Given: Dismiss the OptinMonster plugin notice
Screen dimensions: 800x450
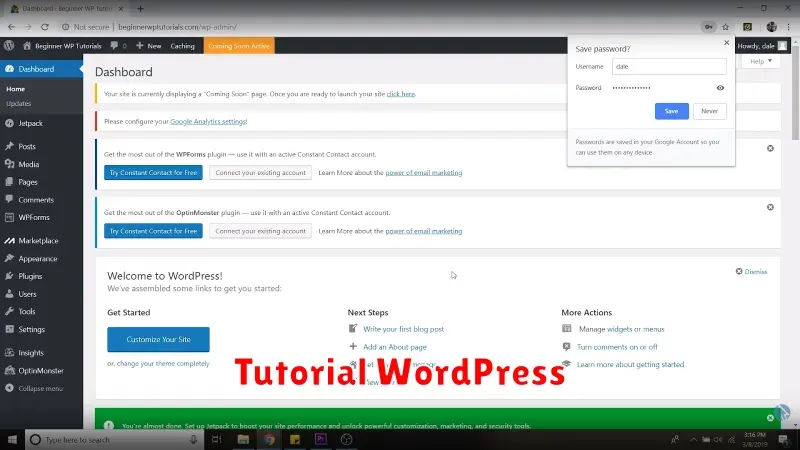Looking at the screenshot, I should (770, 207).
